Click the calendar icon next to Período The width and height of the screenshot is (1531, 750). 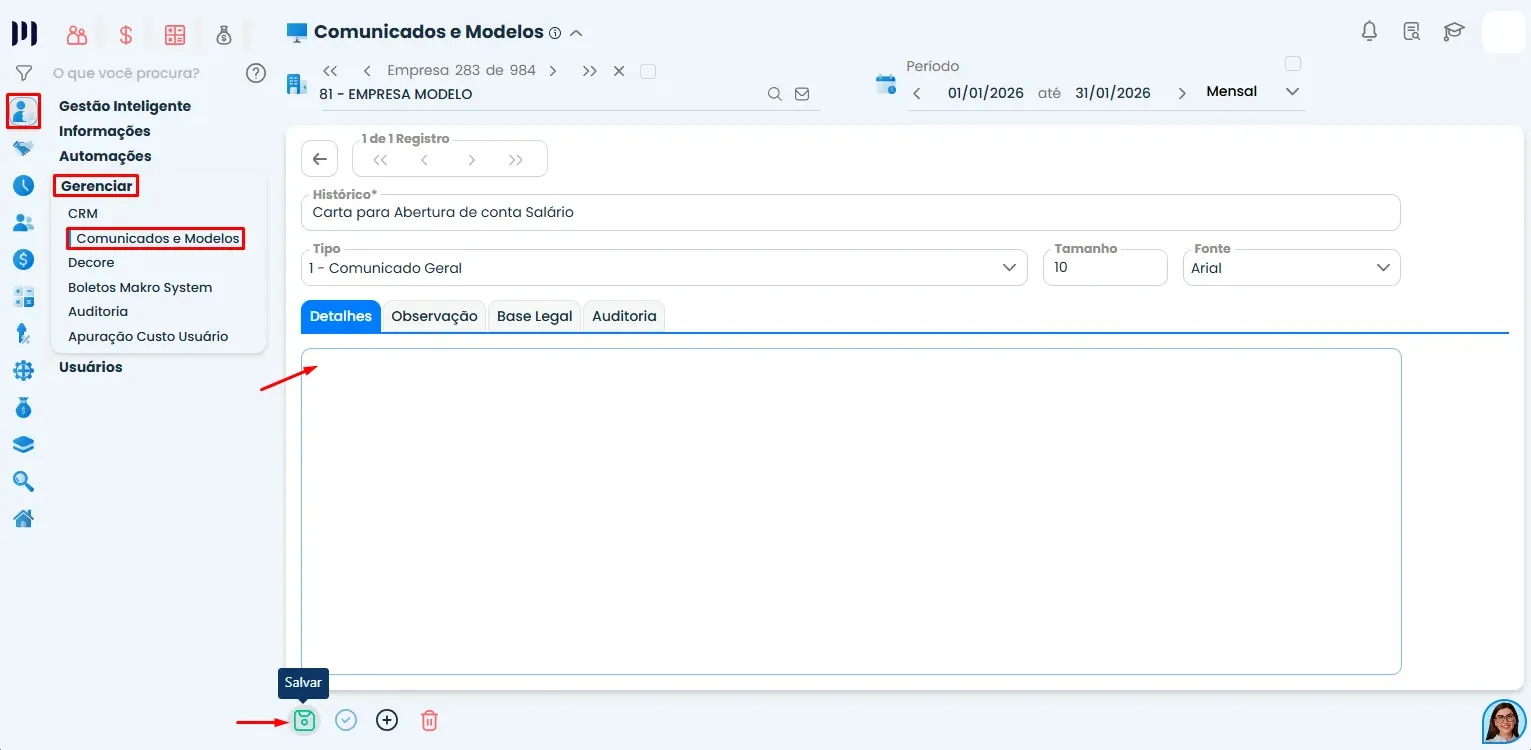click(885, 84)
